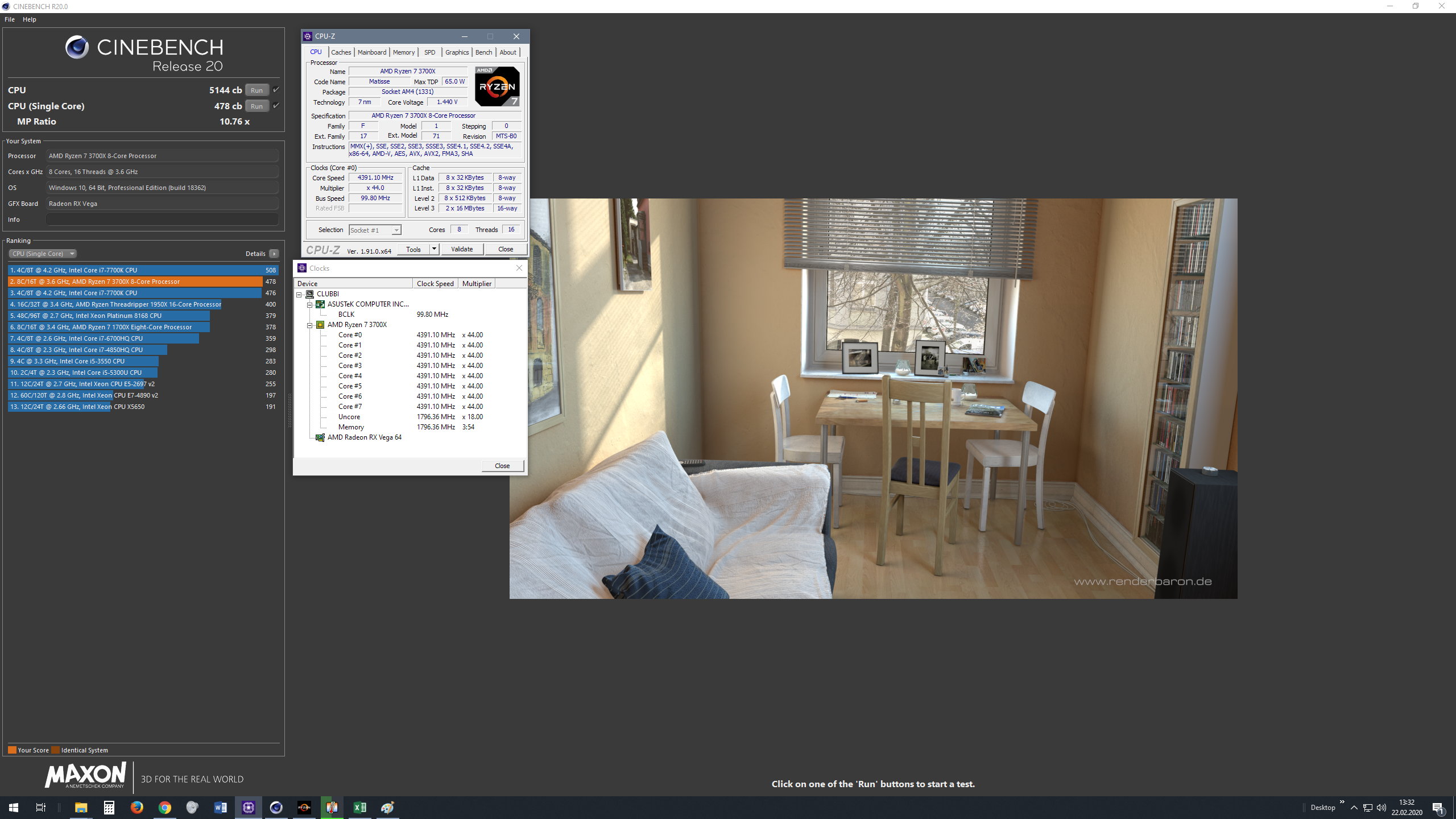Click the Cinebench sphere taskbar icon

pos(276,807)
